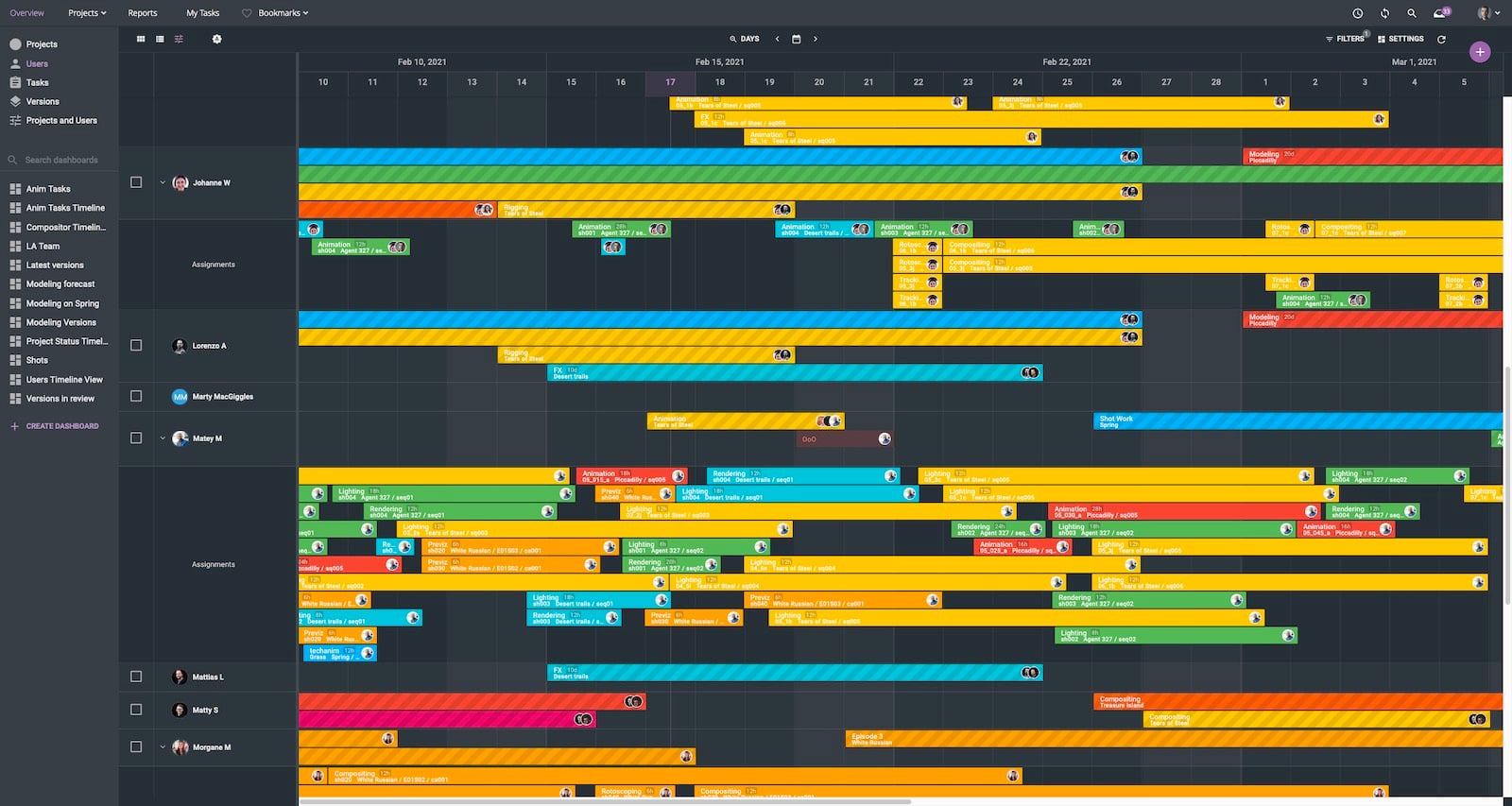Open the gear options in the view toolbar
This screenshot has height=806, width=1512.
click(216, 39)
